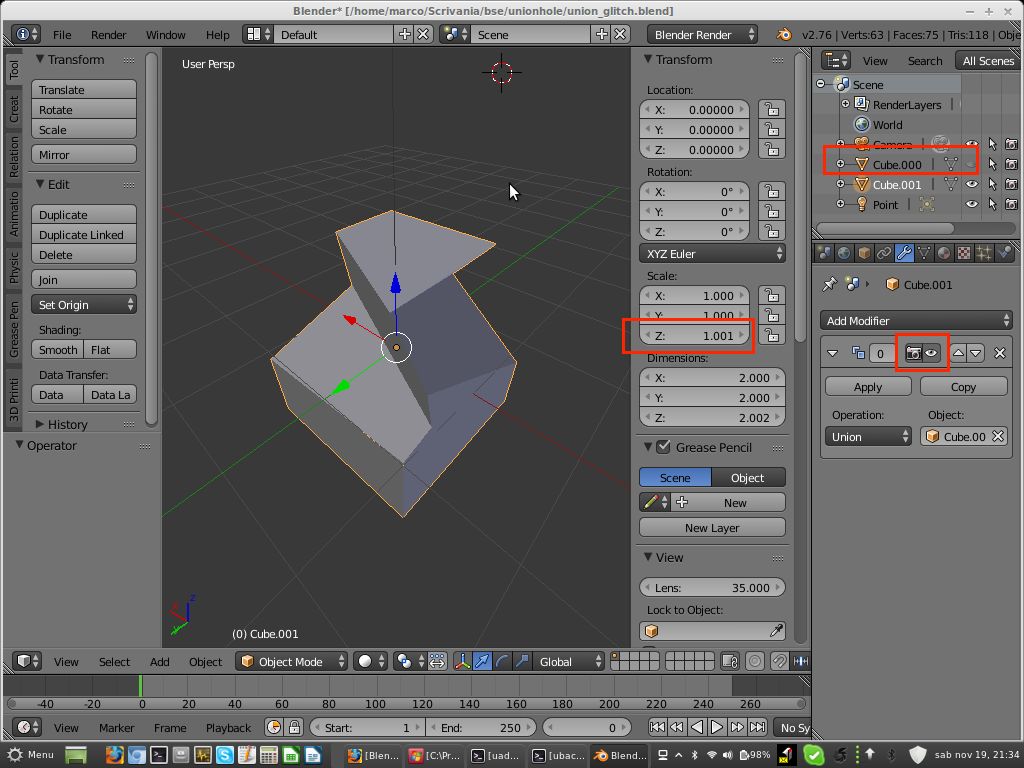The height and width of the screenshot is (768, 1024).
Task: Click the Blender logo next to version text
Action: tap(784, 34)
